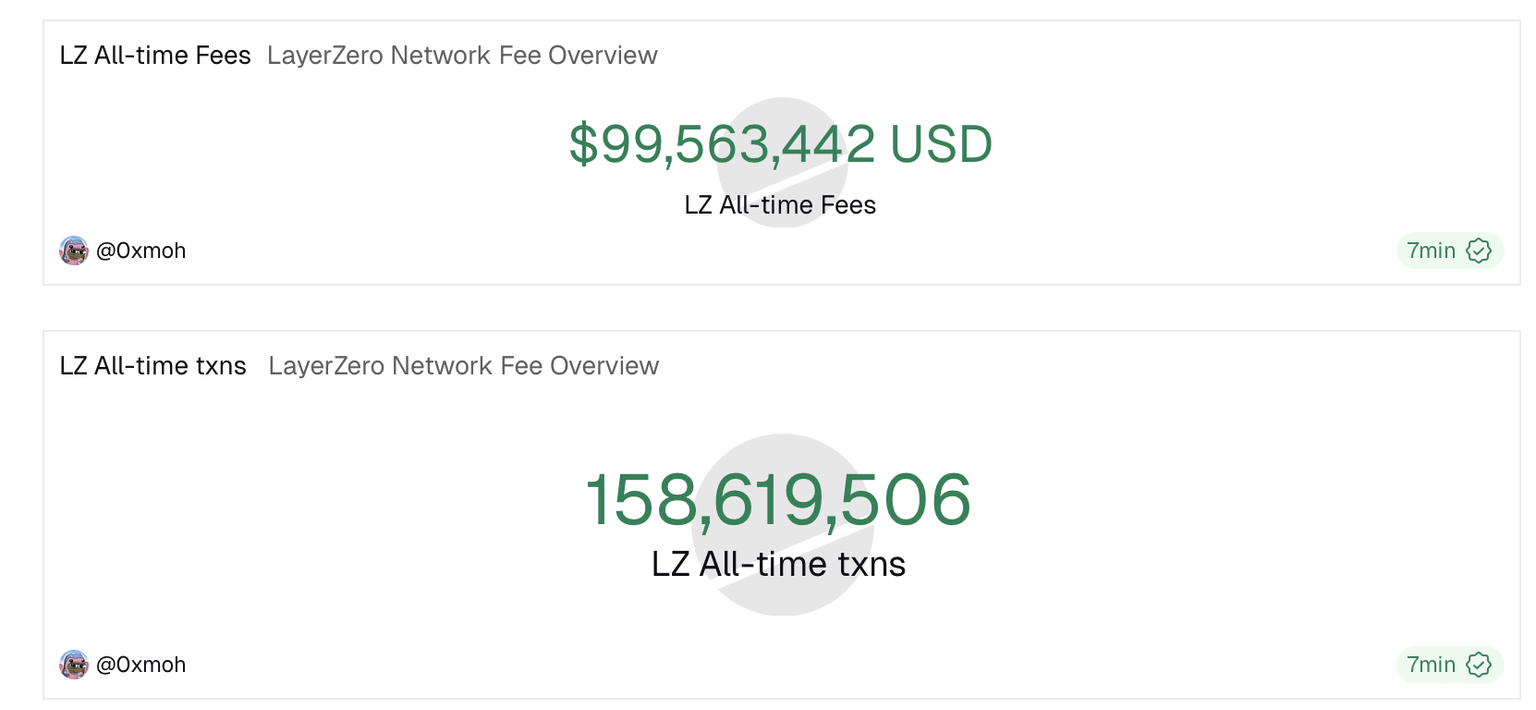This screenshot has height=710, width=1536.
Task: Click the 7min refresh label in the Fees card
Action: [1431, 250]
